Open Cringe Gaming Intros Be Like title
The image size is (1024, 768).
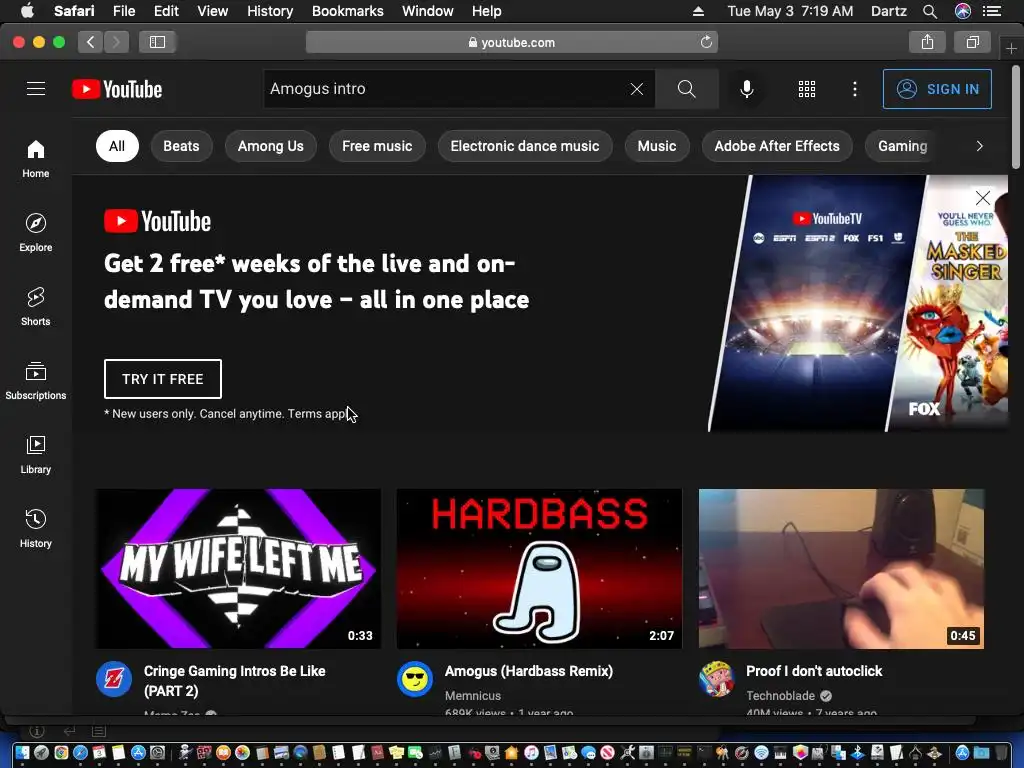[x=234, y=680]
